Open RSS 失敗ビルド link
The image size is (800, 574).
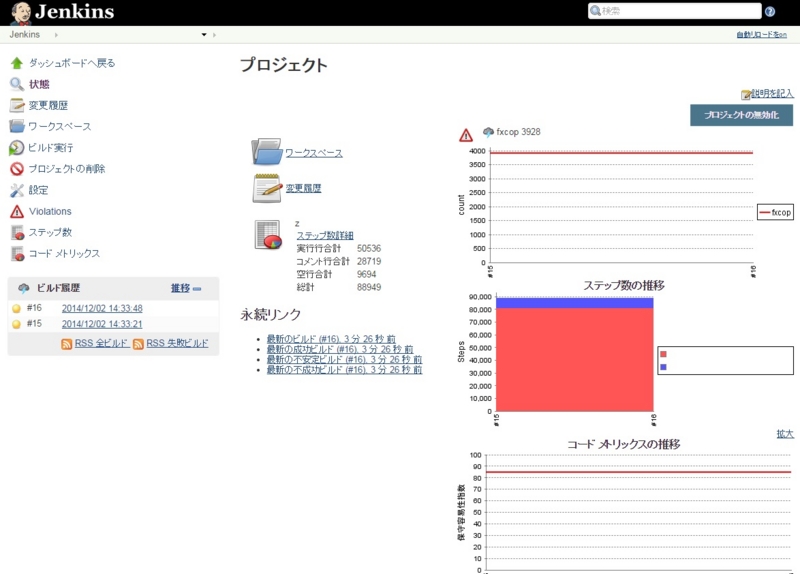pos(178,343)
